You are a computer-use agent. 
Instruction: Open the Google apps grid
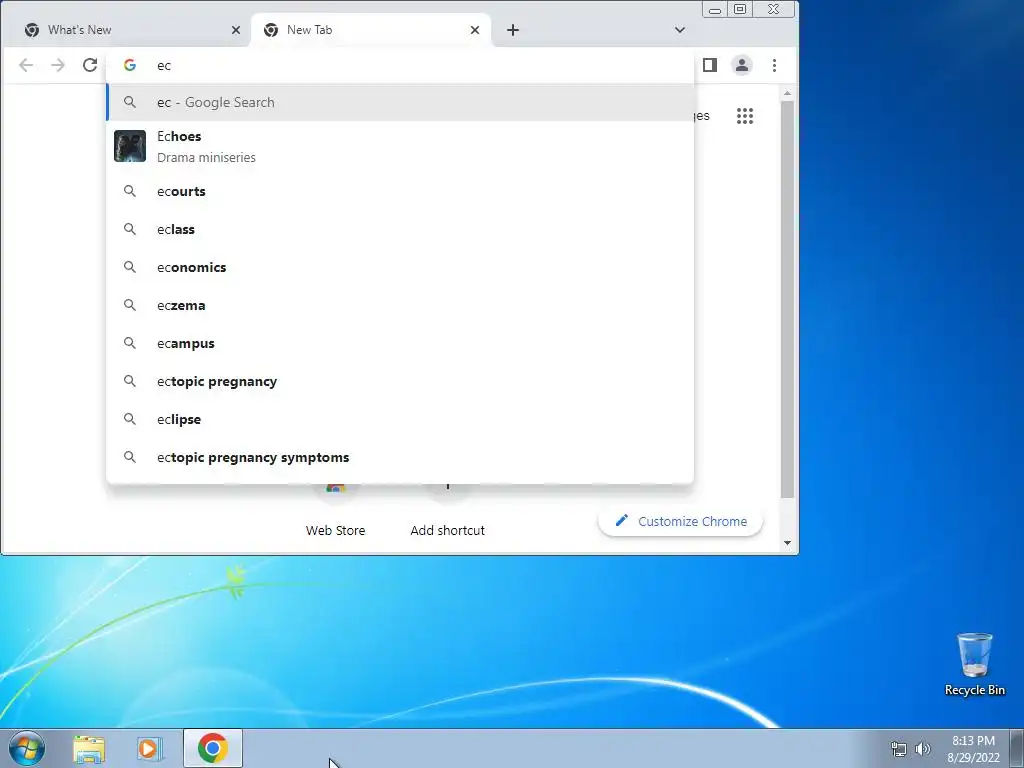tap(745, 116)
